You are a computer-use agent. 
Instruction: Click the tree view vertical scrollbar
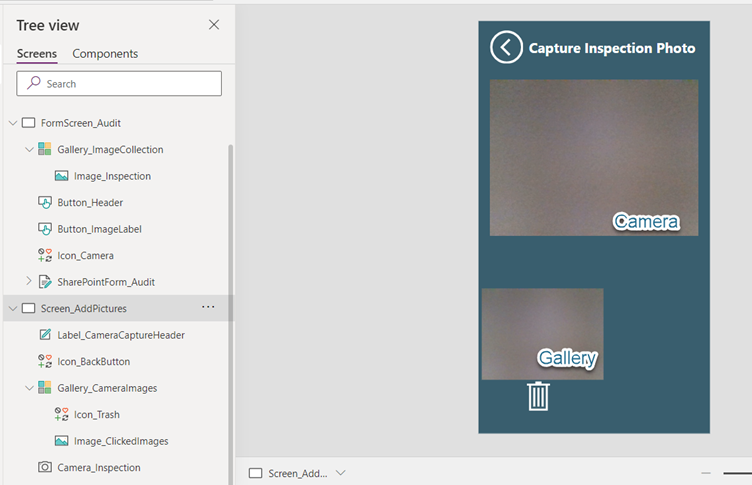coord(231,314)
